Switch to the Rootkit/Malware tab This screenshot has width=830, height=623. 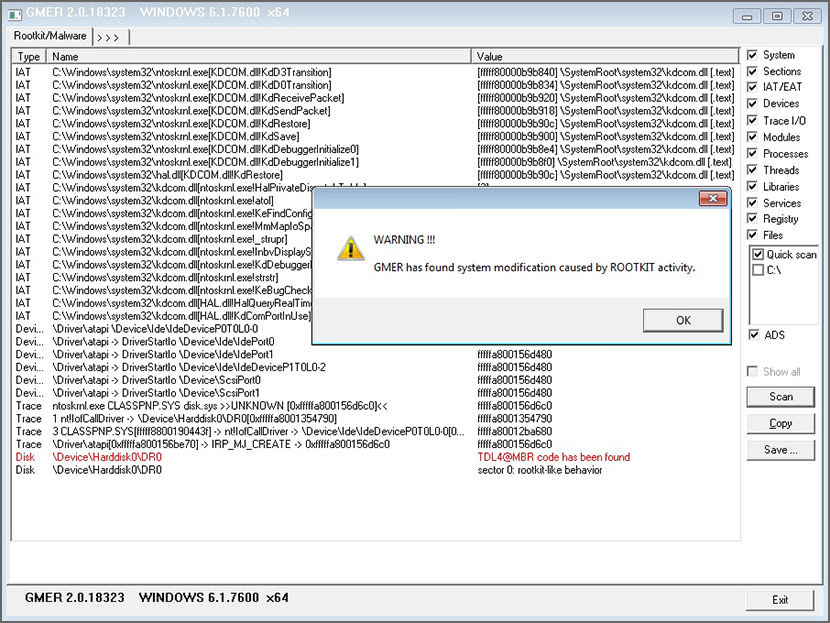click(50, 36)
